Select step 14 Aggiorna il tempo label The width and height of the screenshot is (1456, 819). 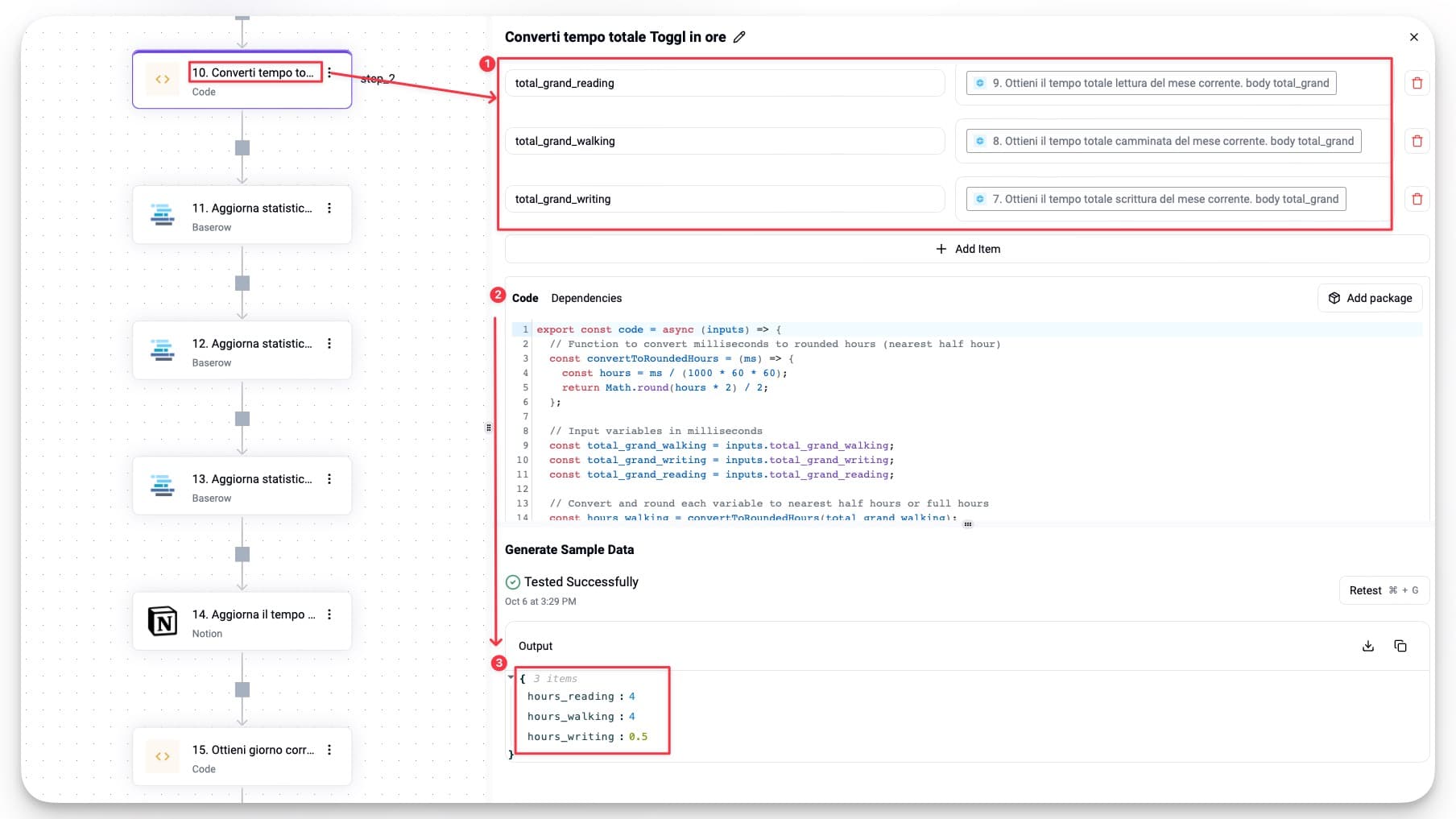pos(254,614)
